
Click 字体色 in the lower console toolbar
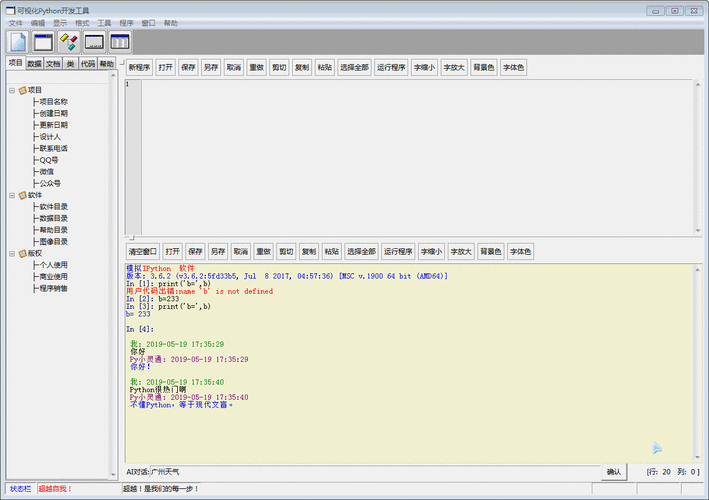coord(520,252)
